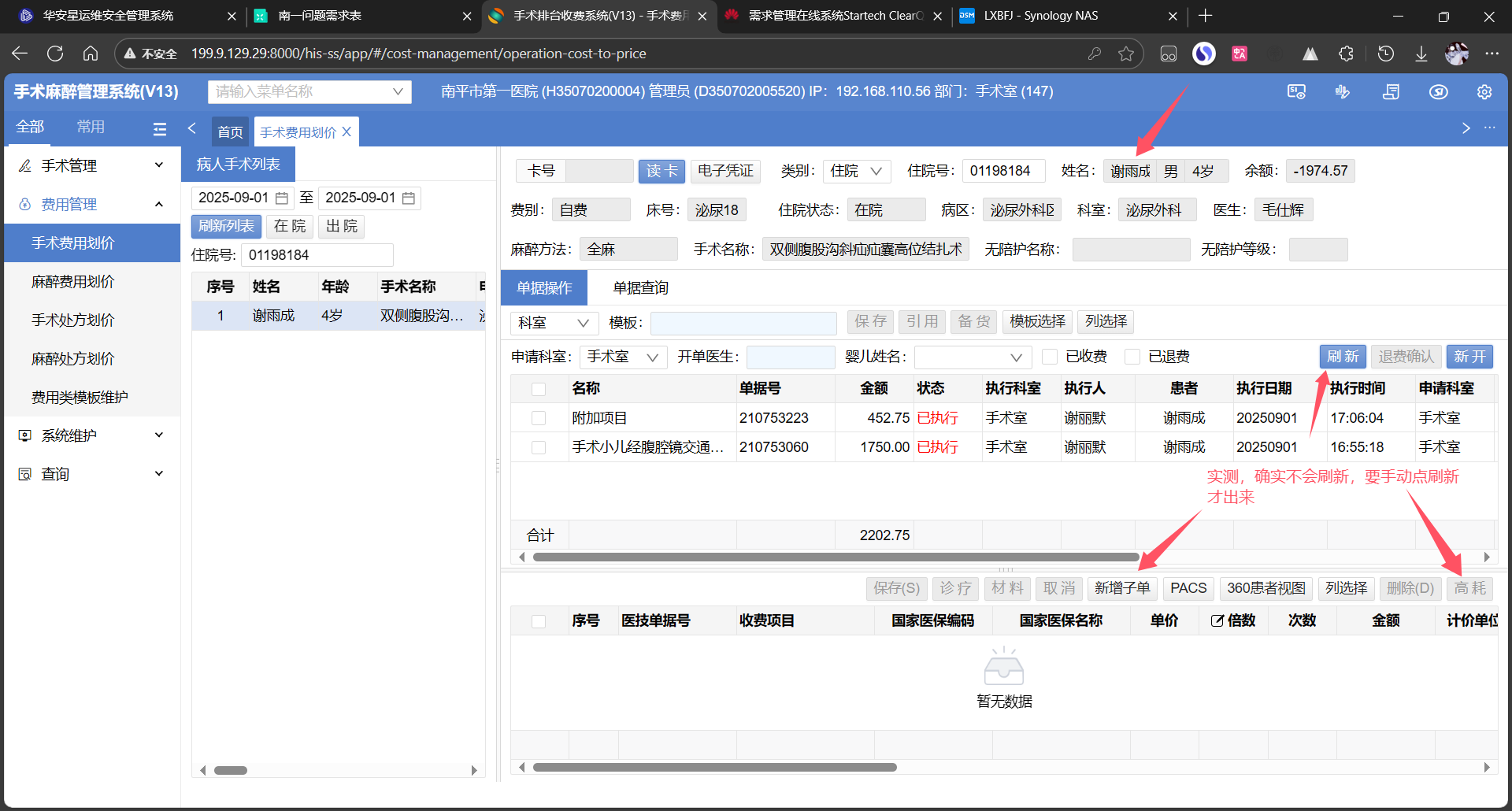
Task: Collapse the 费用管理 sidebar menu
Action: 93,204
